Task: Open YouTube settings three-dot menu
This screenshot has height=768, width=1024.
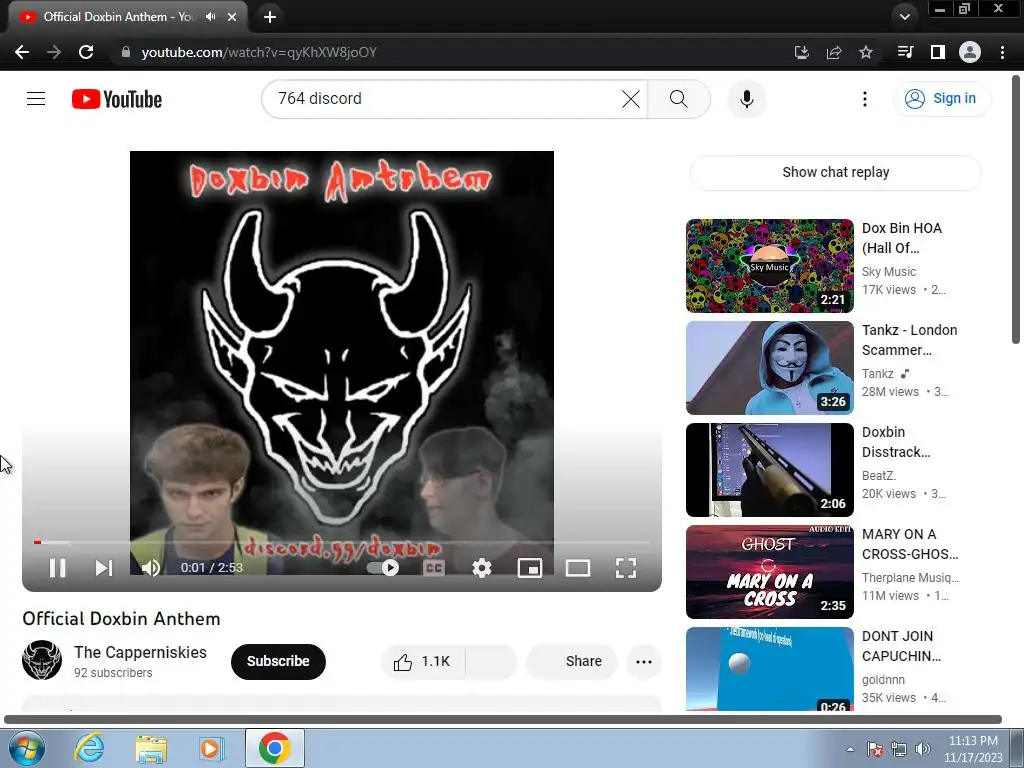Action: 865,99
